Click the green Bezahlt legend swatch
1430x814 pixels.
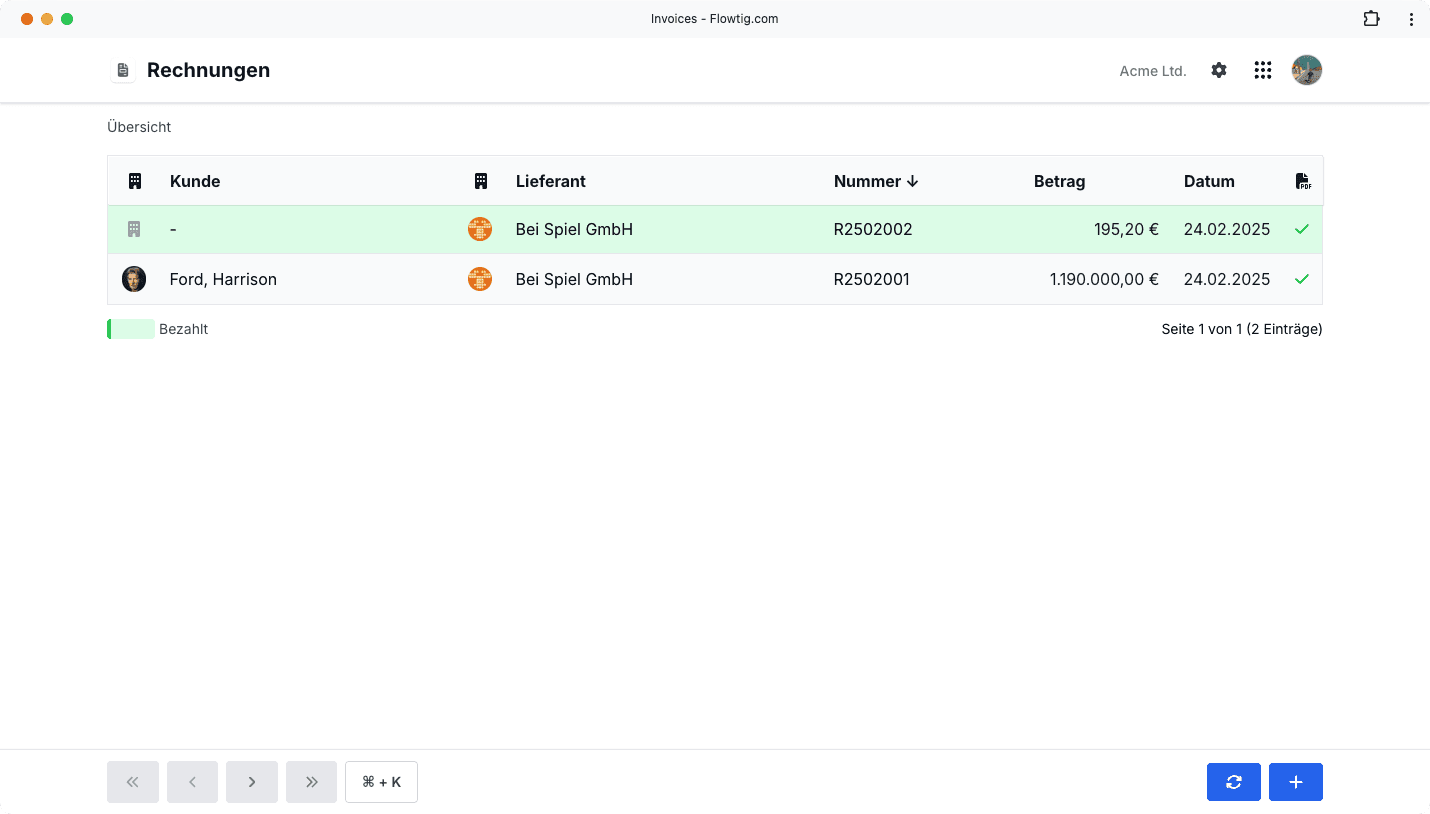point(131,329)
